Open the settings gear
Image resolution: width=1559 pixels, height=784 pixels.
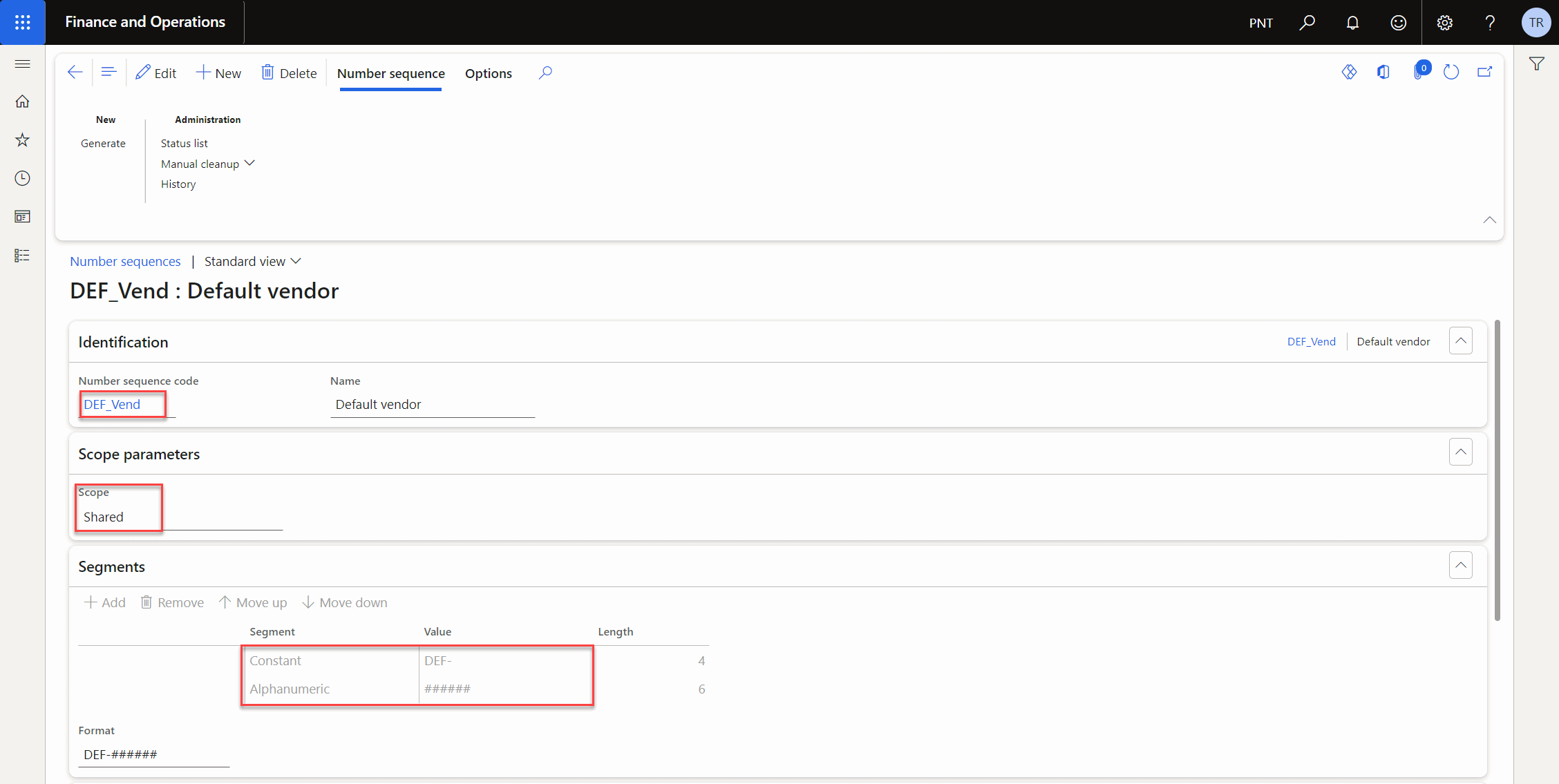(1444, 22)
